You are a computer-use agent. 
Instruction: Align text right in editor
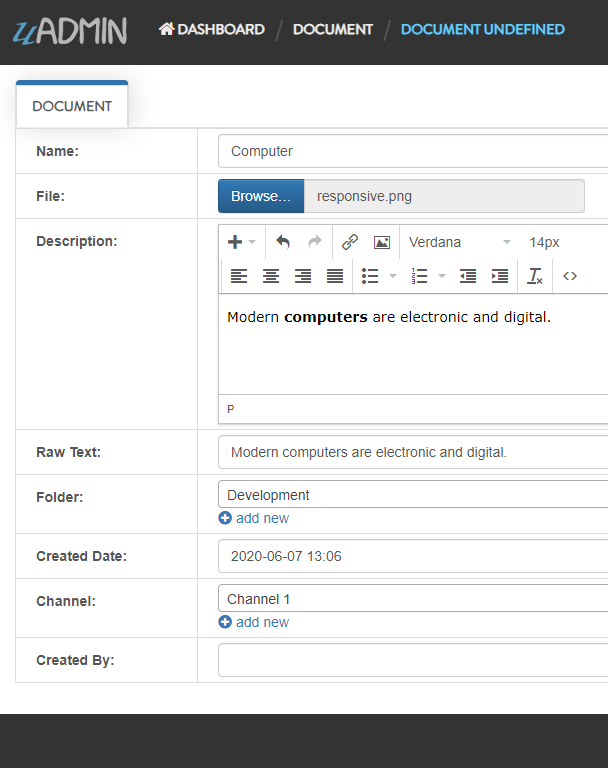click(x=303, y=276)
